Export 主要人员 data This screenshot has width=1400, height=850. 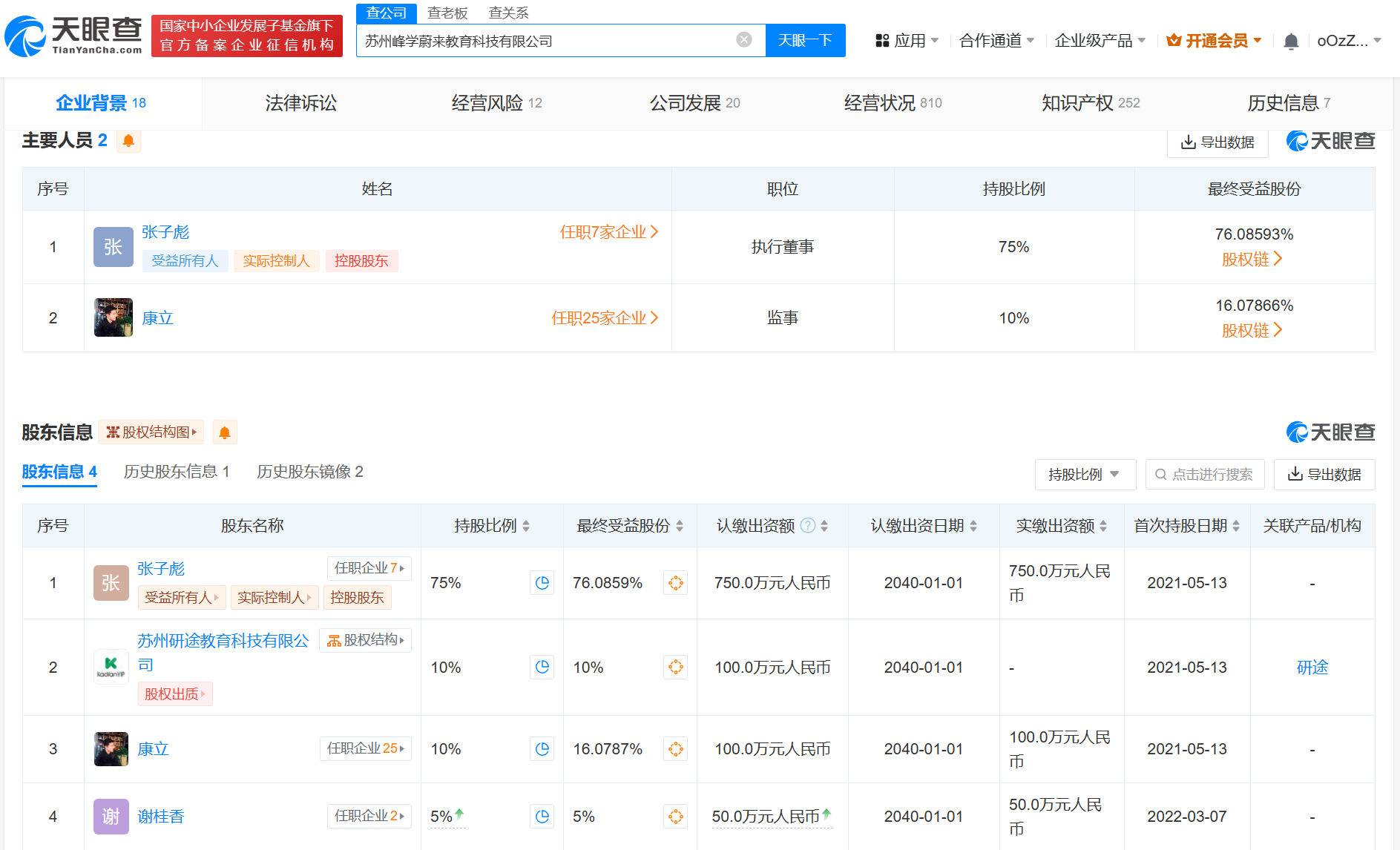point(1217,142)
